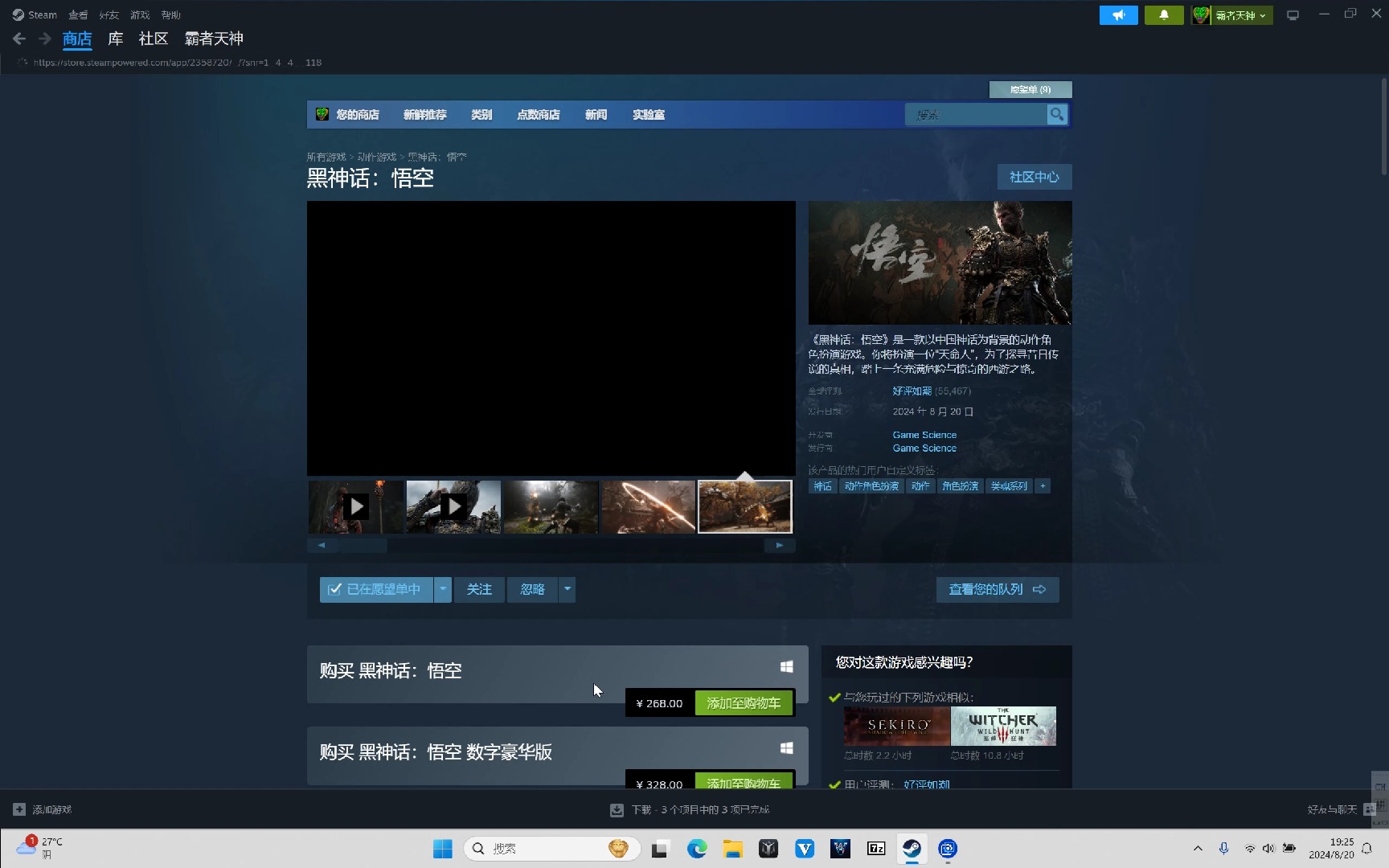
Task: Click the Steam back navigation arrow
Action: [x=19, y=39]
